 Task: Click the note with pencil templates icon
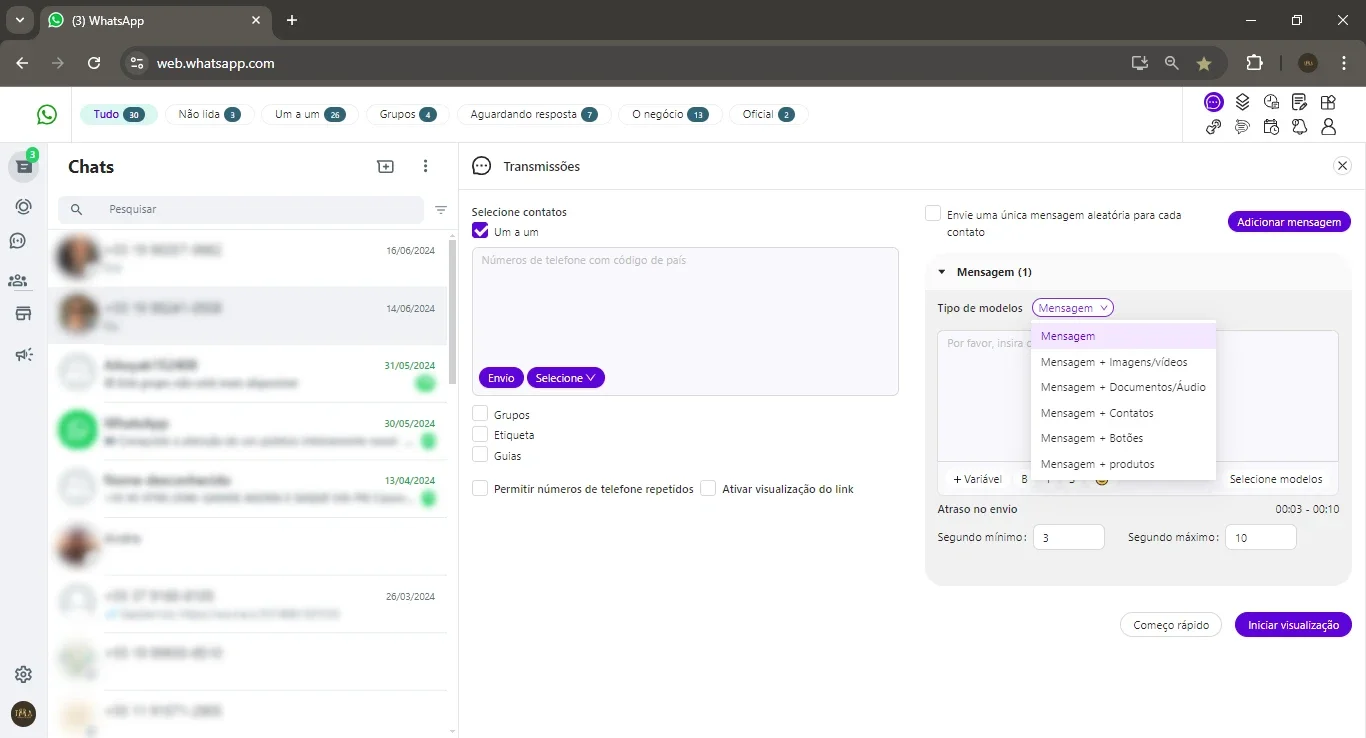[1299, 102]
